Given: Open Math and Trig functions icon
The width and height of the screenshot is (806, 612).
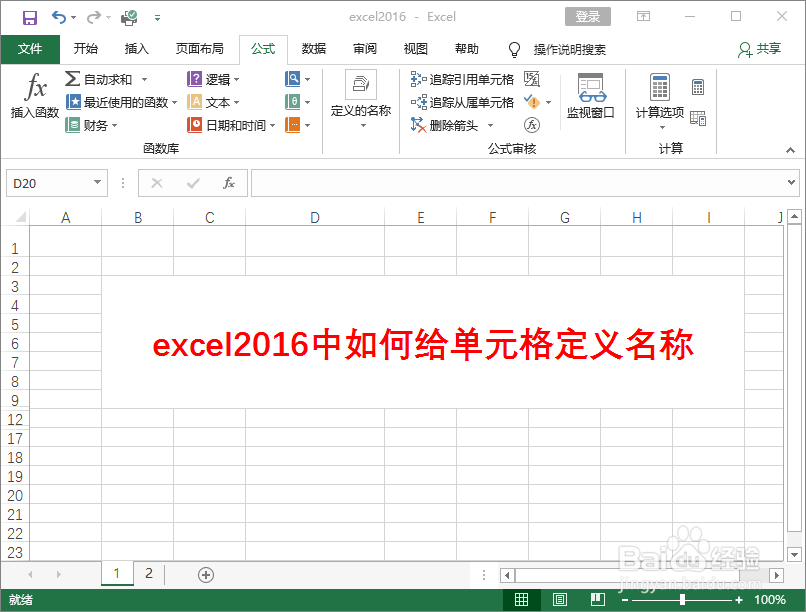Looking at the screenshot, I should coord(293,102).
